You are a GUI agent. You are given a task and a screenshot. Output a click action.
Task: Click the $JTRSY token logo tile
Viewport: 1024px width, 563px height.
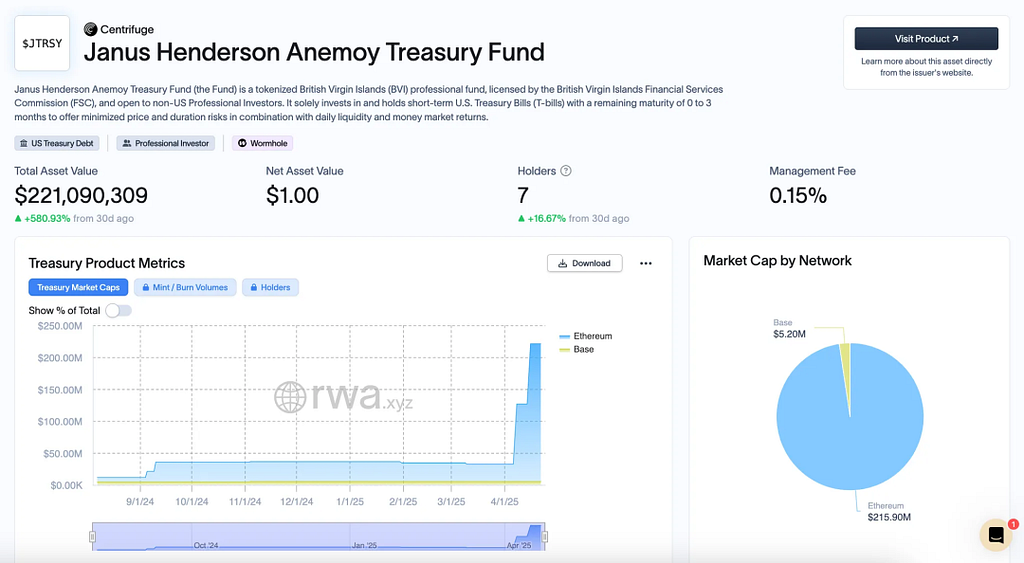tap(42, 43)
